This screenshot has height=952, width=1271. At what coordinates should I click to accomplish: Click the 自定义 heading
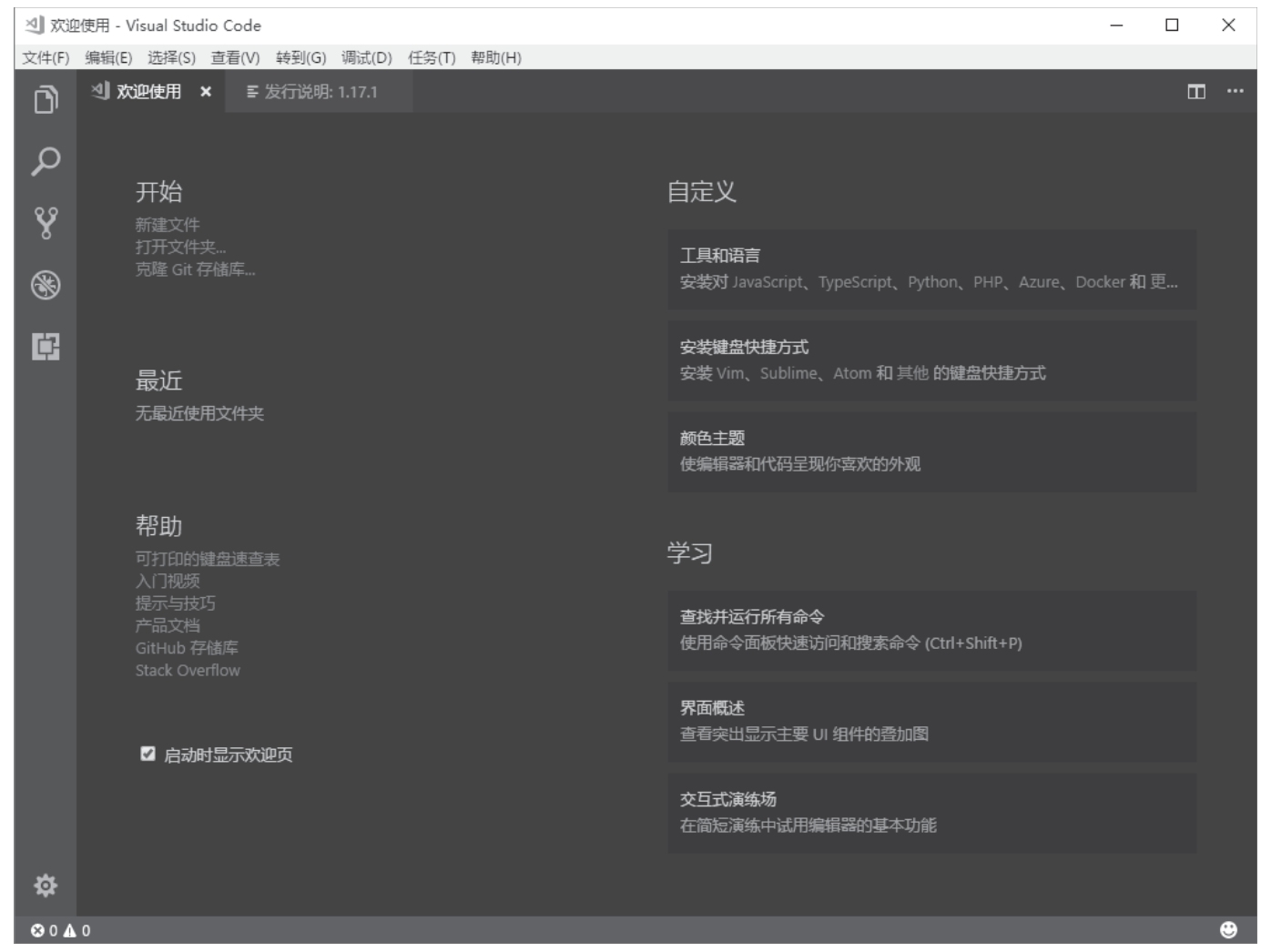[701, 192]
